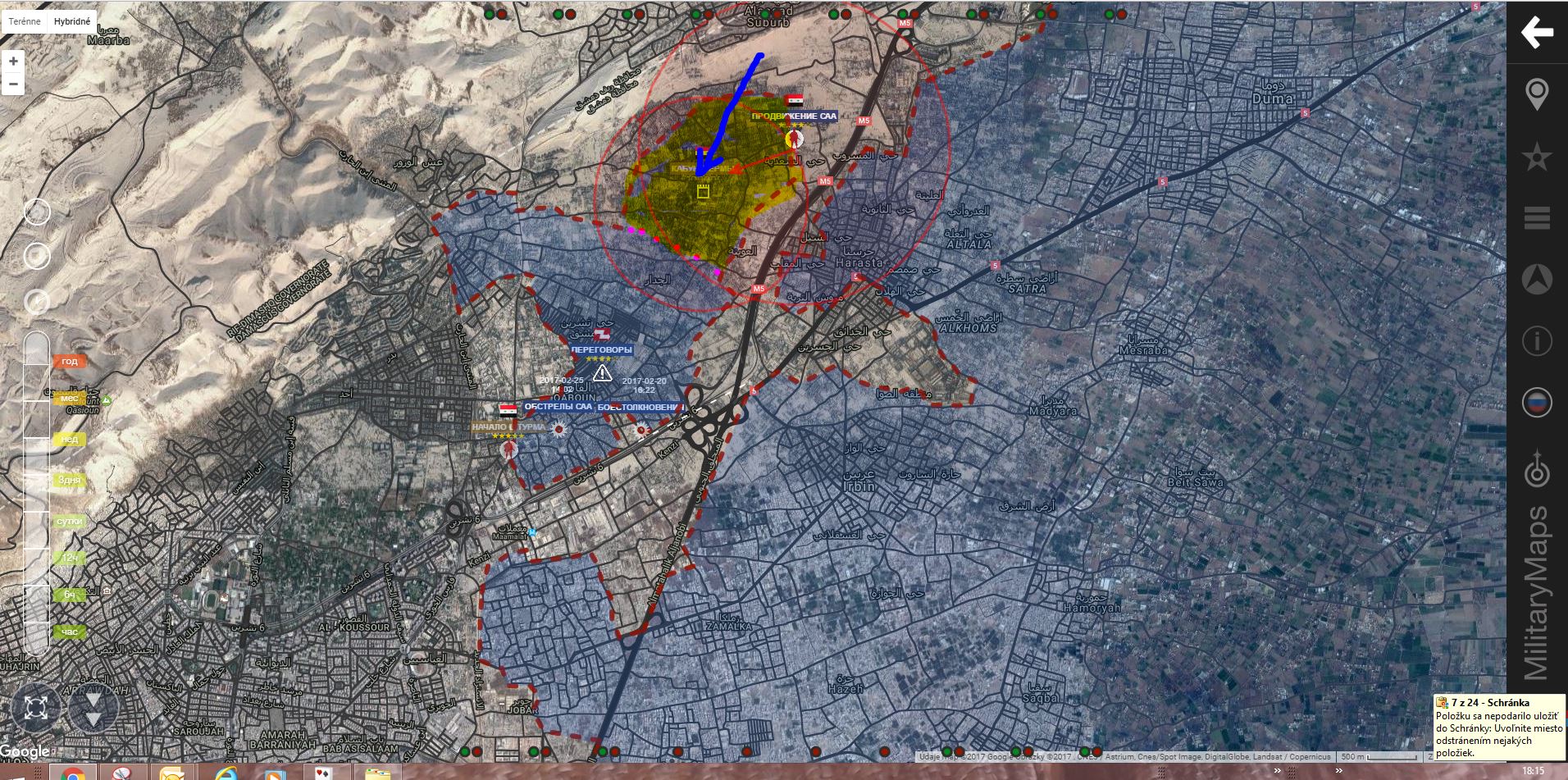Click the fullscreen expand map button
The width and height of the screenshot is (1568, 780).
coord(35,707)
